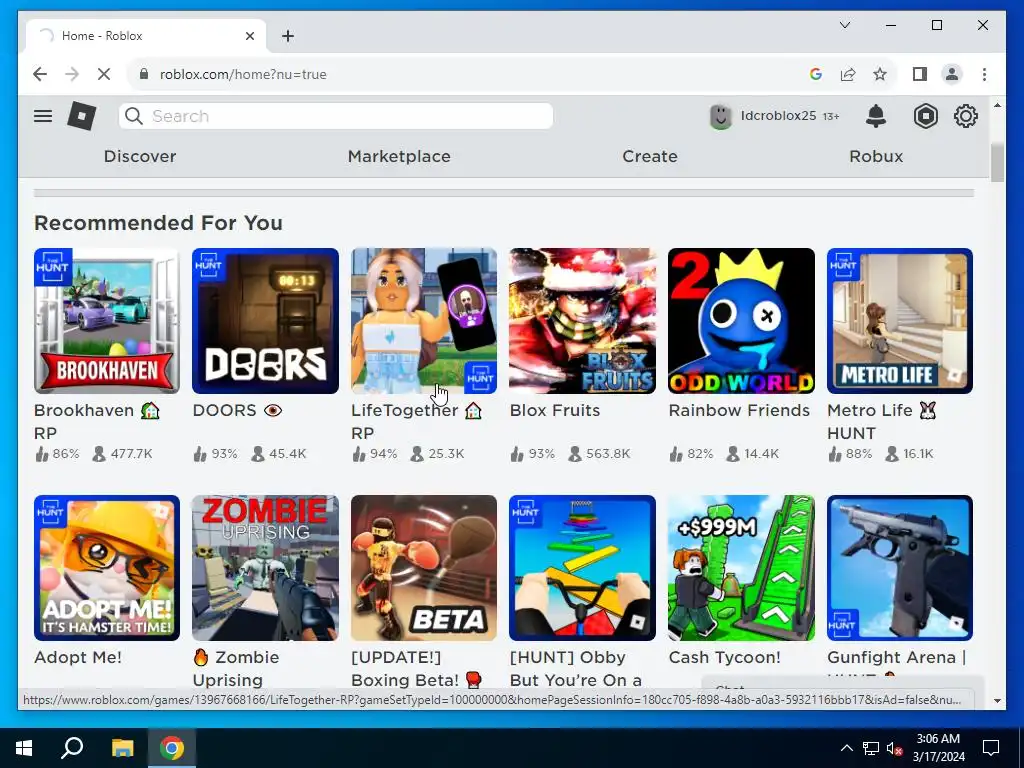
Task: Click the Zombie Uprising title link
Action: point(236,668)
